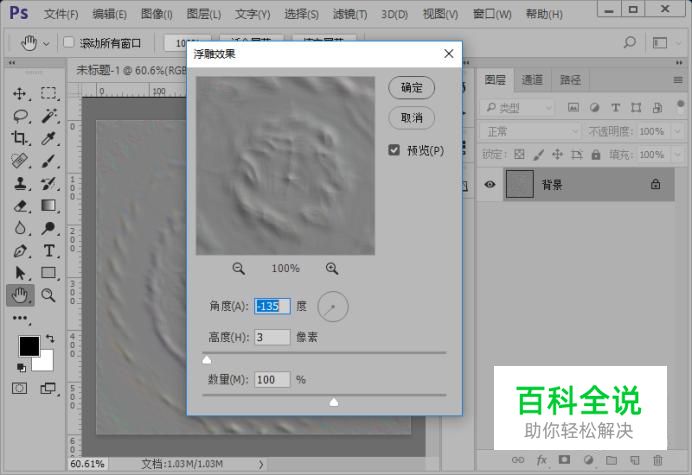The height and width of the screenshot is (475, 692).
Task: Open the Filter menu
Action: tap(350, 14)
